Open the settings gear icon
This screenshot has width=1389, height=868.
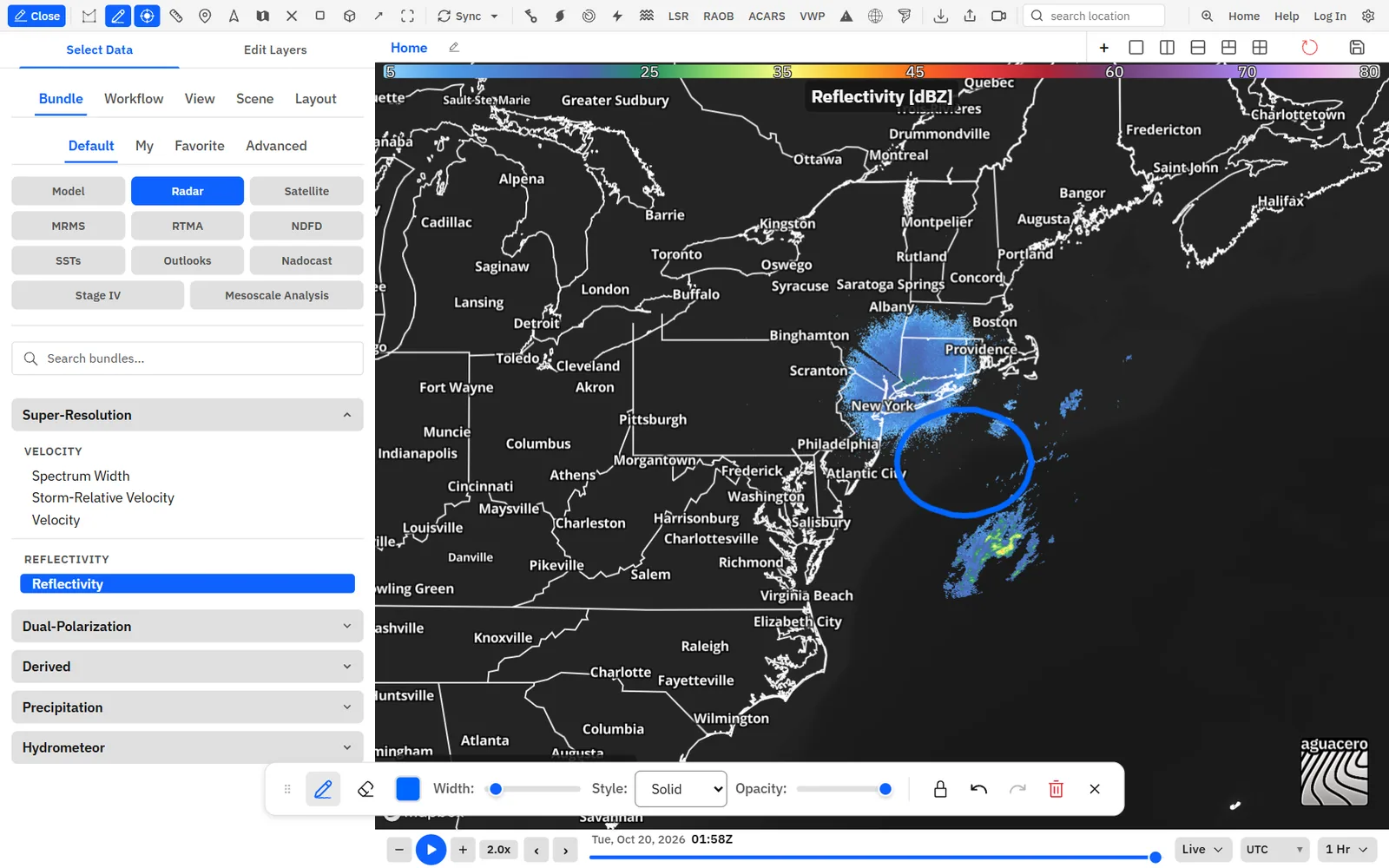click(x=1368, y=16)
